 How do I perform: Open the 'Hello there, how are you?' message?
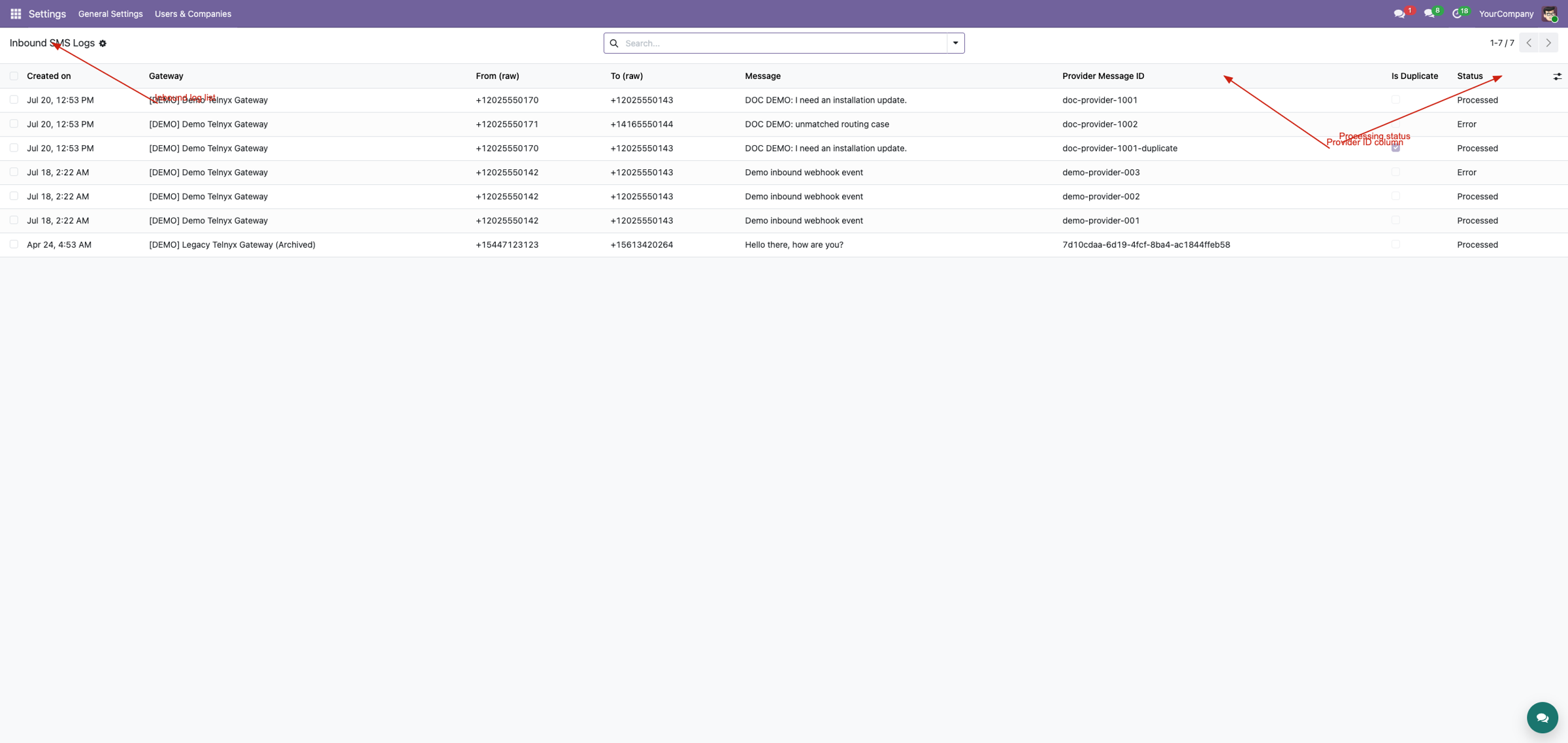pyautogui.click(x=794, y=244)
